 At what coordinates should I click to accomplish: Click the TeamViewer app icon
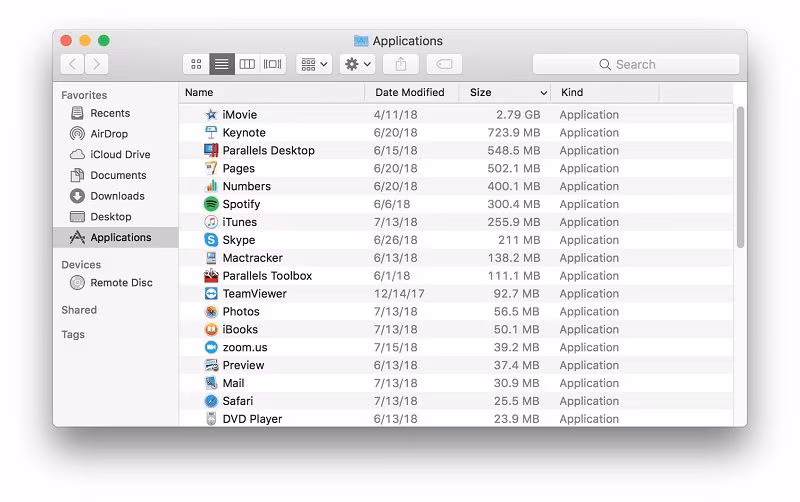click(x=211, y=294)
